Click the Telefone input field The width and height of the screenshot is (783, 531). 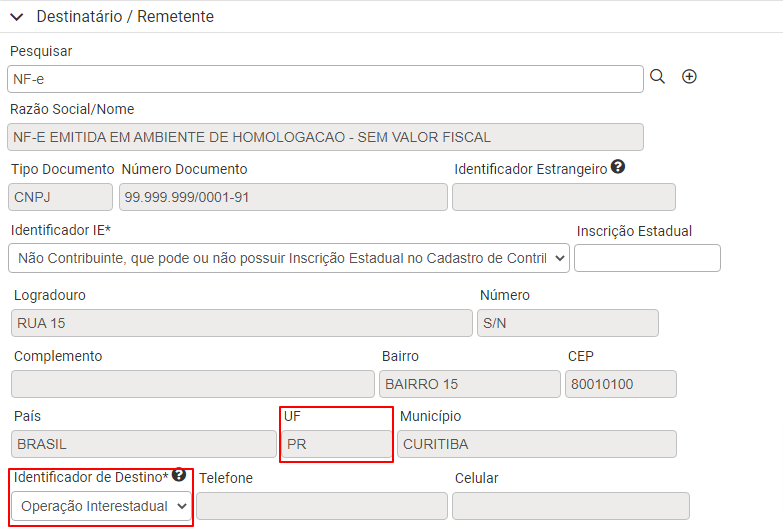point(322,506)
